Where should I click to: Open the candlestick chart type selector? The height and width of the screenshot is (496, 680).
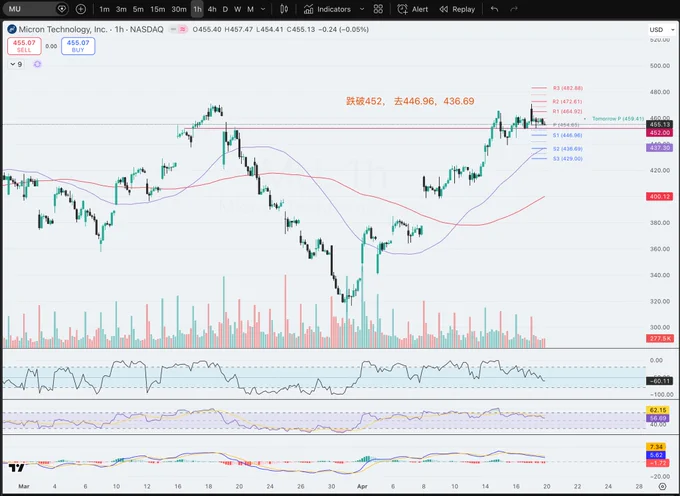(284, 9)
